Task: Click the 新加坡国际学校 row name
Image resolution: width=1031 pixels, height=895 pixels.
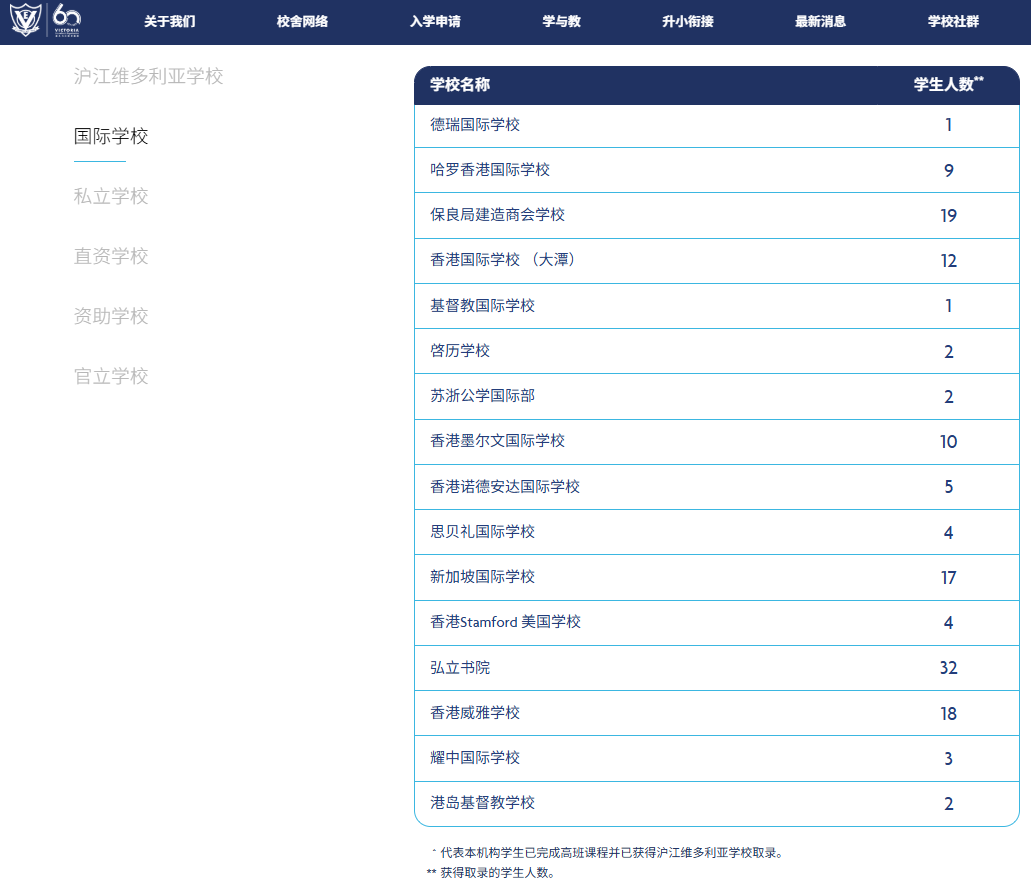Action: click(x=483, y=577)
